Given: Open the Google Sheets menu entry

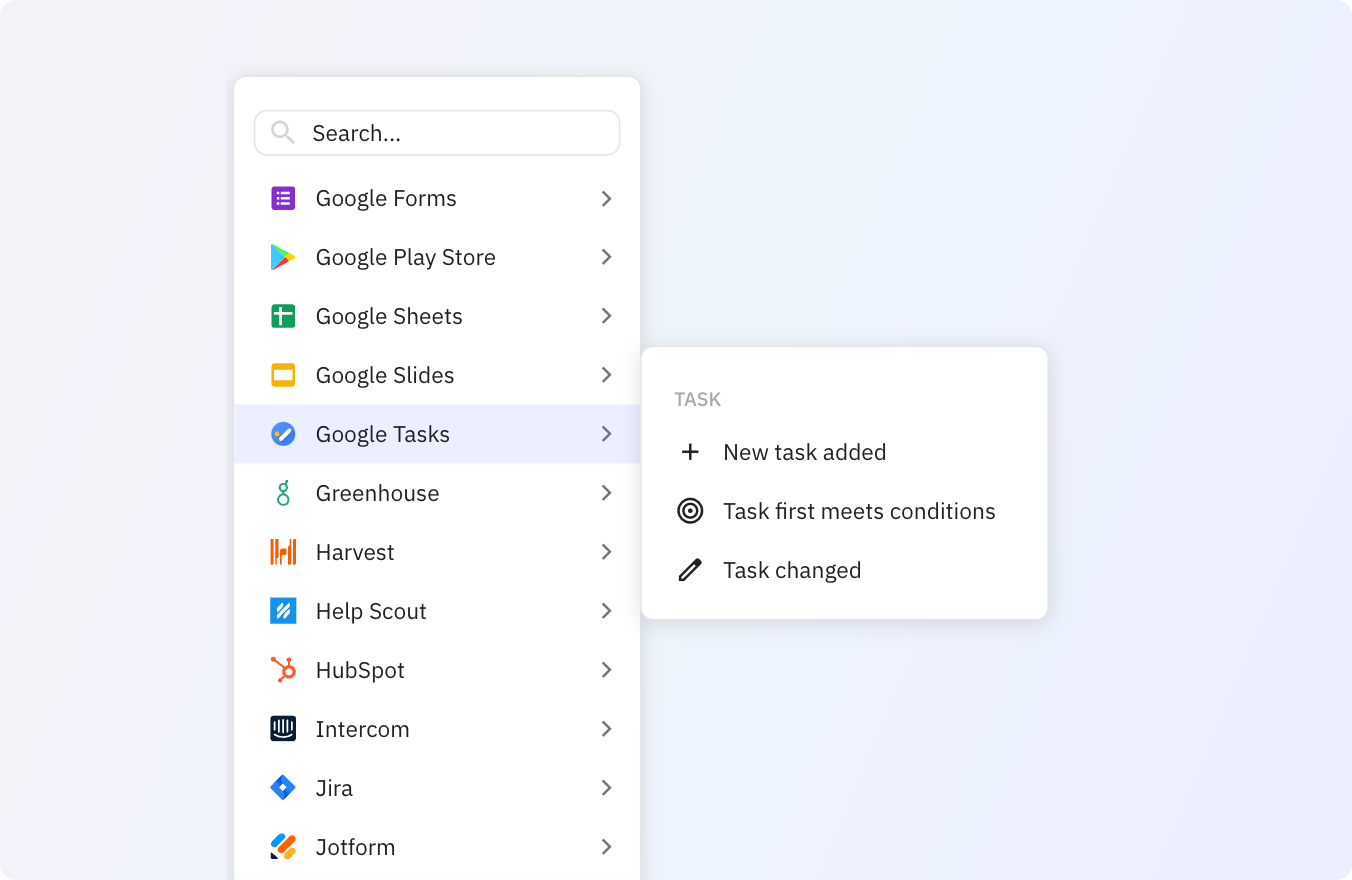Looking at the screenshot, I should pos(437,316).
